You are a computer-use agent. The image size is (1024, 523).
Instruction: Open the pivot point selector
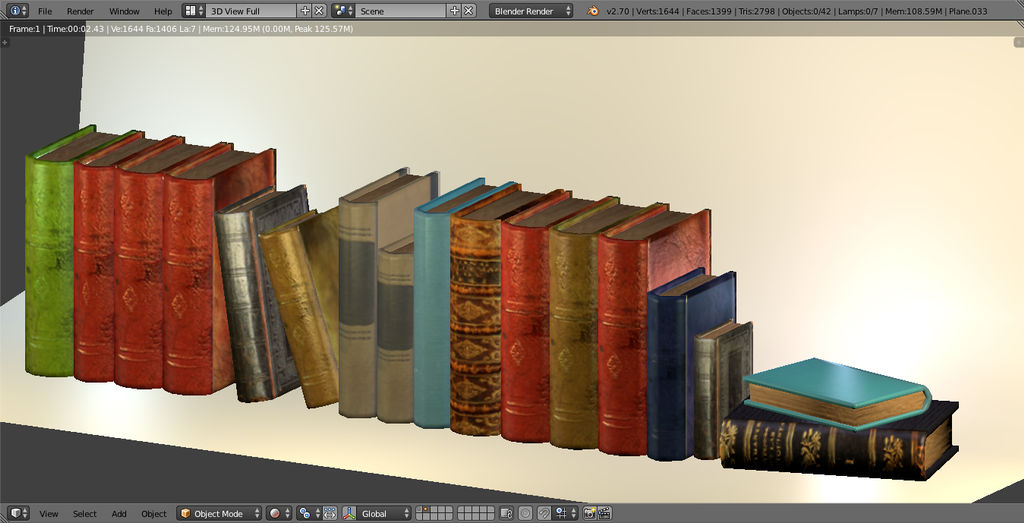coord(308,513)
